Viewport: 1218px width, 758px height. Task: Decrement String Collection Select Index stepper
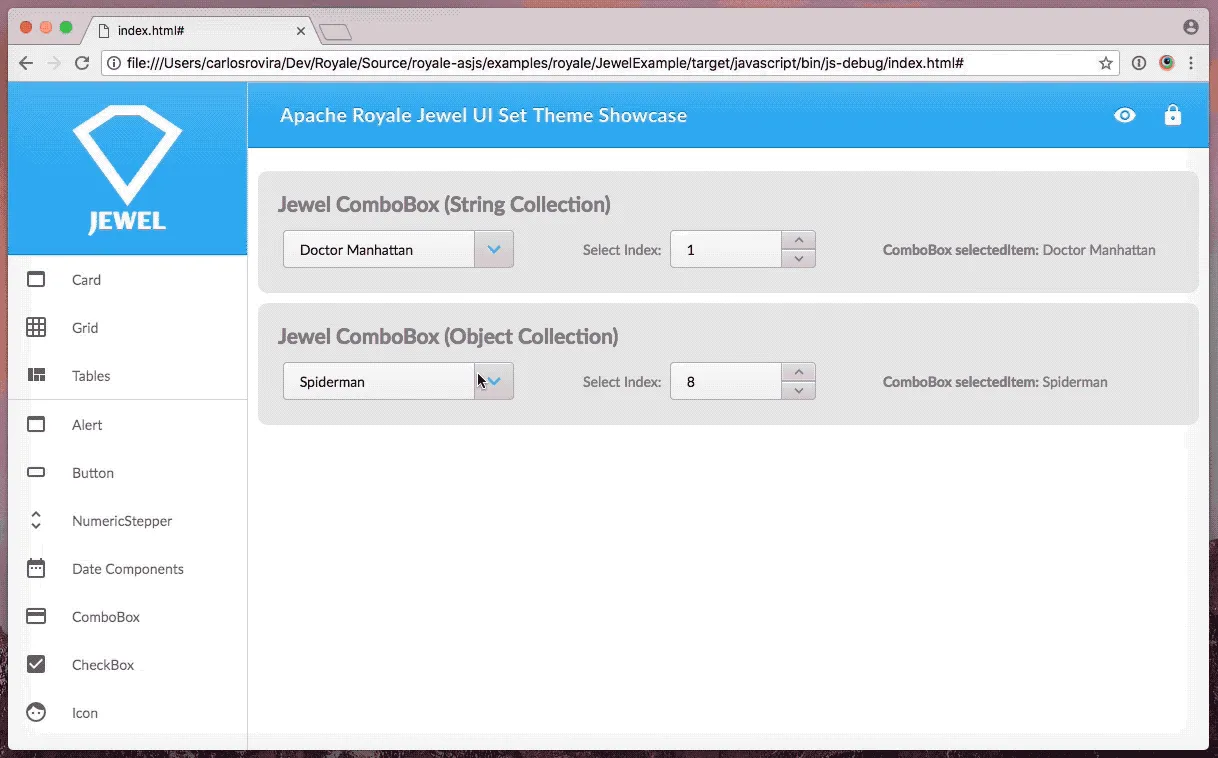click(x=798, y=258)
